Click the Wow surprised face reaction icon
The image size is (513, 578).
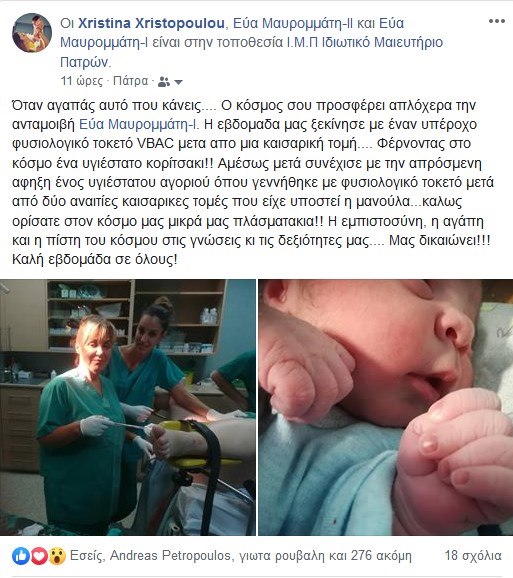coord(57,556)
